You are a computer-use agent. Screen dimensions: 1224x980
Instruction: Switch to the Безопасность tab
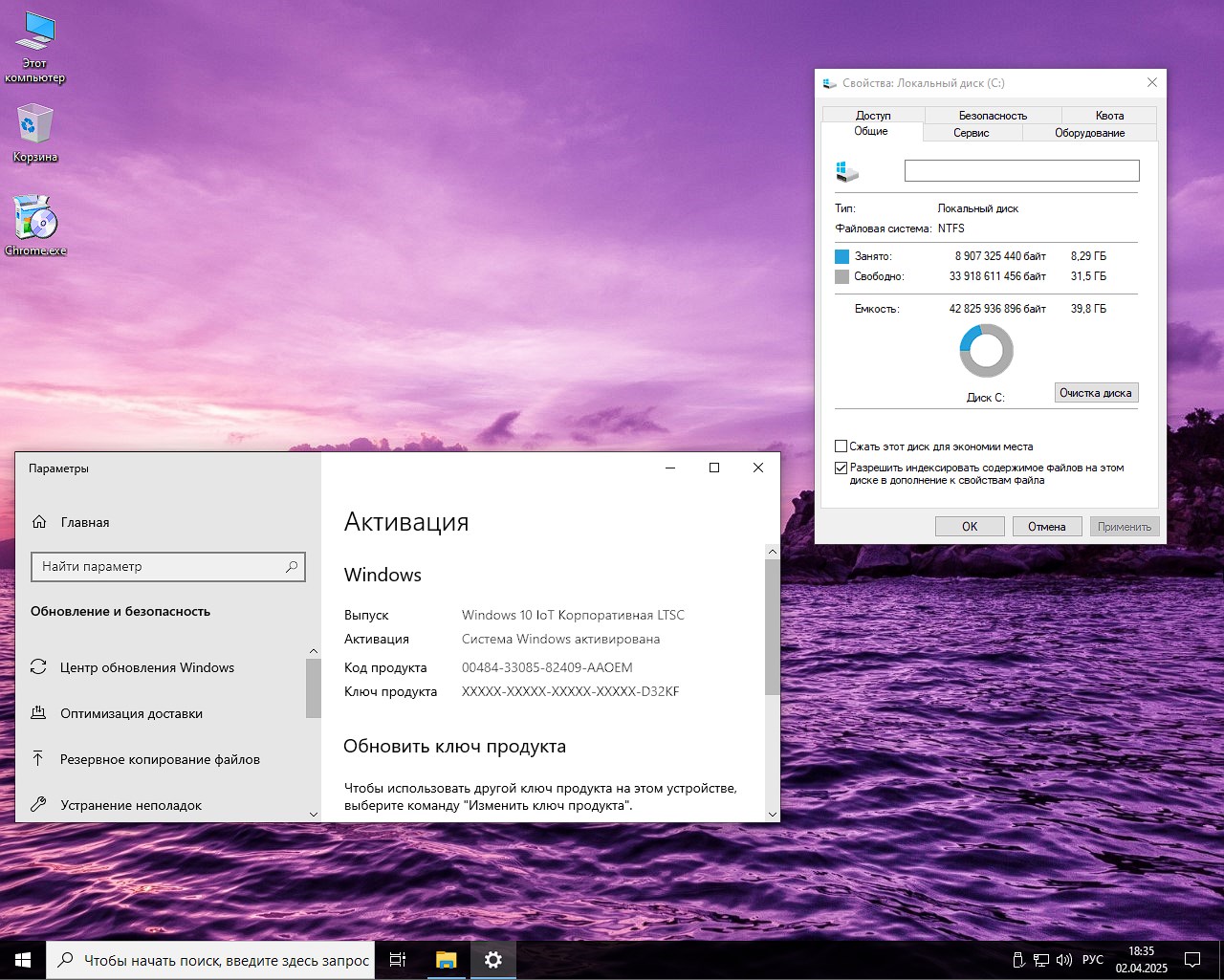tap(993, 115)
